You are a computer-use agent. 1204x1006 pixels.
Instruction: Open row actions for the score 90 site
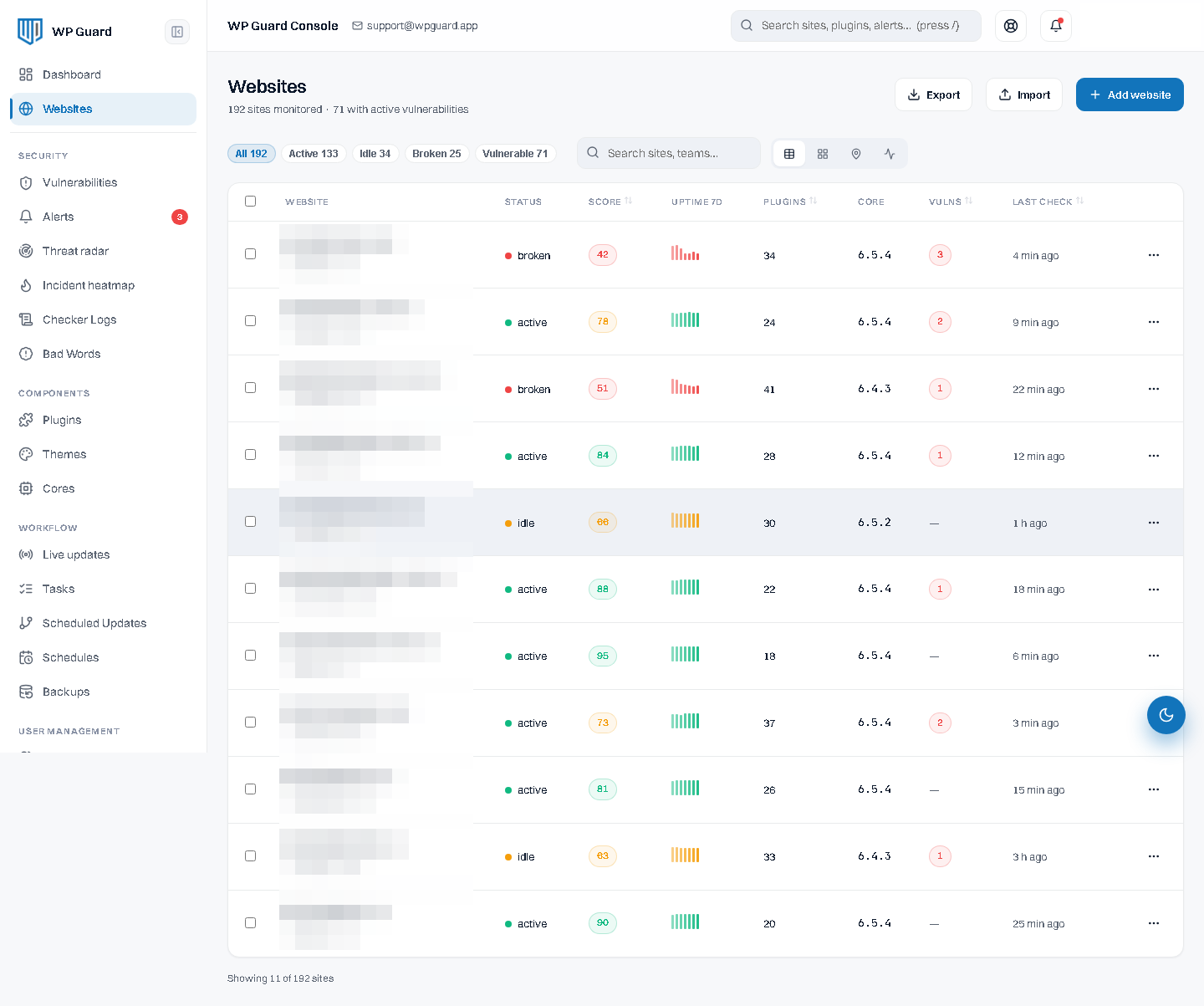1154,923
